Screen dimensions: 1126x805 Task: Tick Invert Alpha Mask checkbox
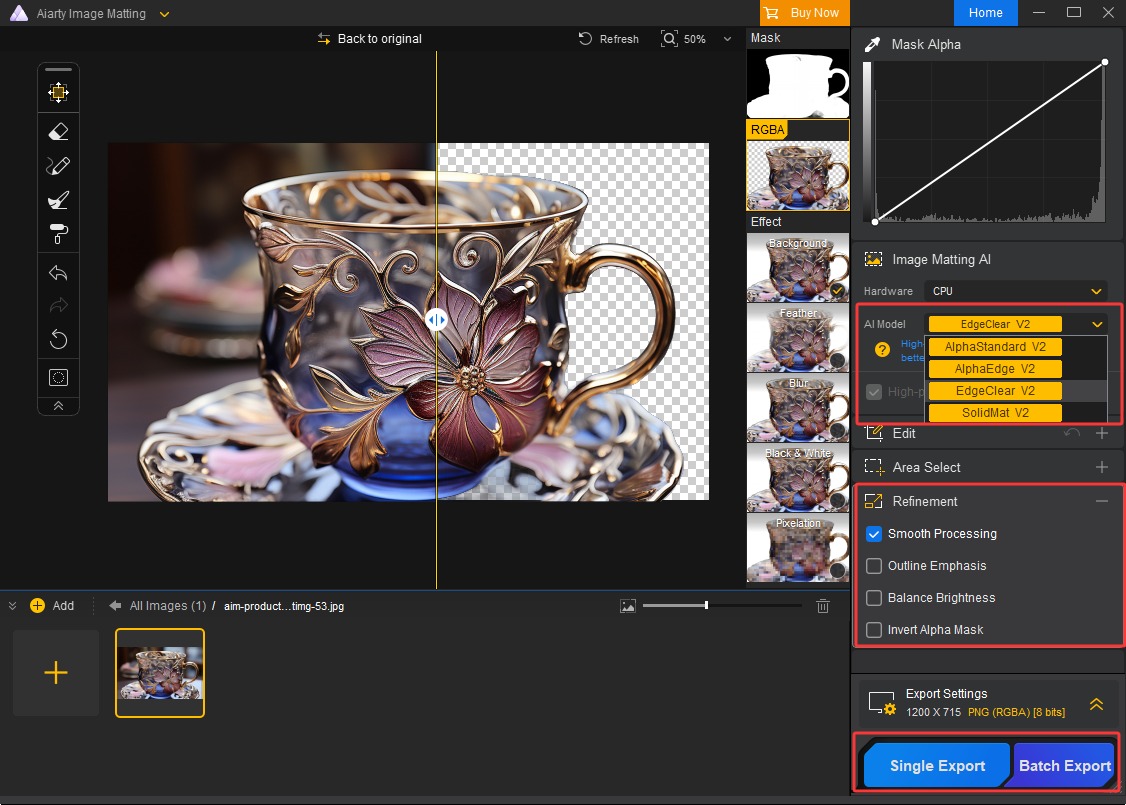pos(874,630)
